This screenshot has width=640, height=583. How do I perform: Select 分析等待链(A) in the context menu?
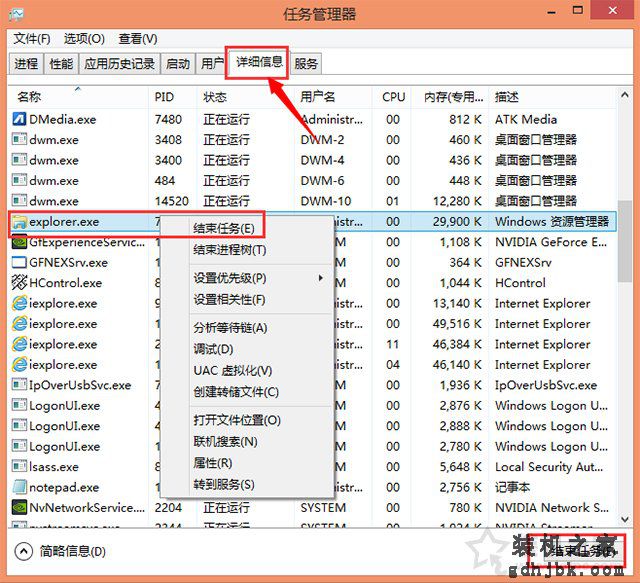click(230, 327)
